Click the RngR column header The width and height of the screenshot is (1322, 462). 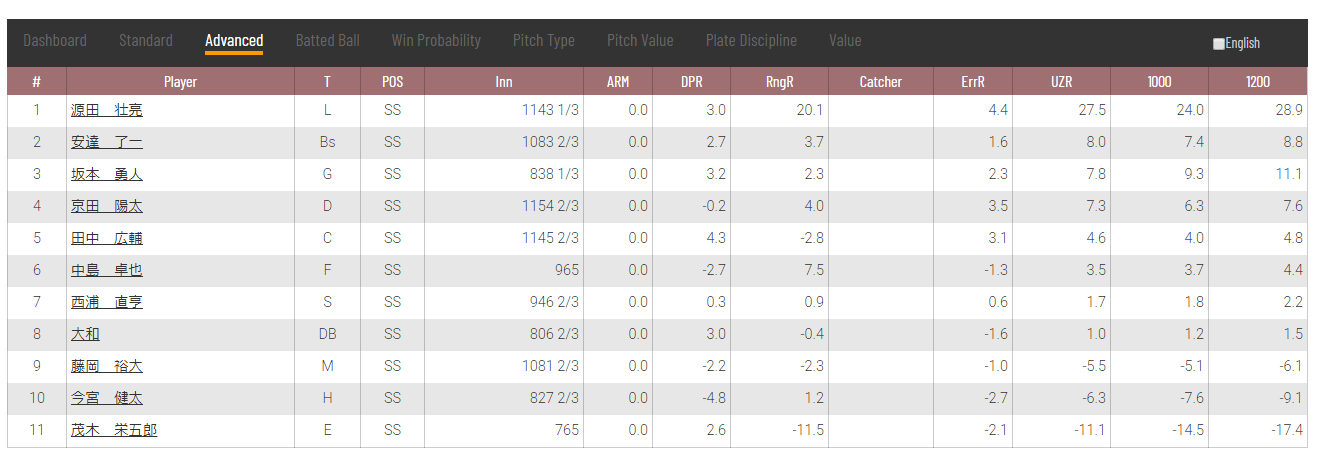tap(780, 82)
